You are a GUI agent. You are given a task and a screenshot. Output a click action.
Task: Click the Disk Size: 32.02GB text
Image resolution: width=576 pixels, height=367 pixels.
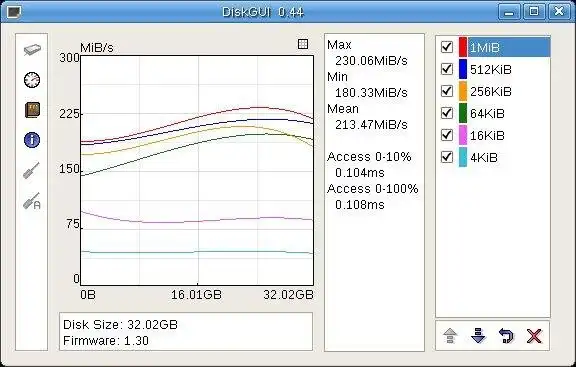[x=120, y=325]
